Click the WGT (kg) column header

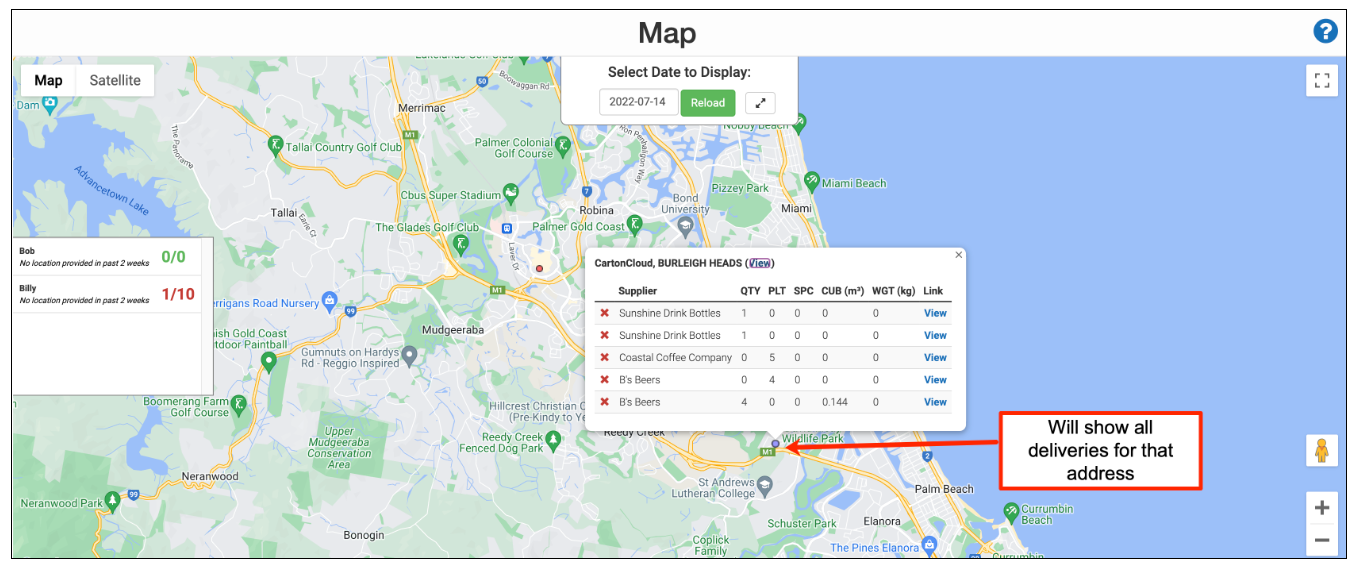[x=893, y=291]
